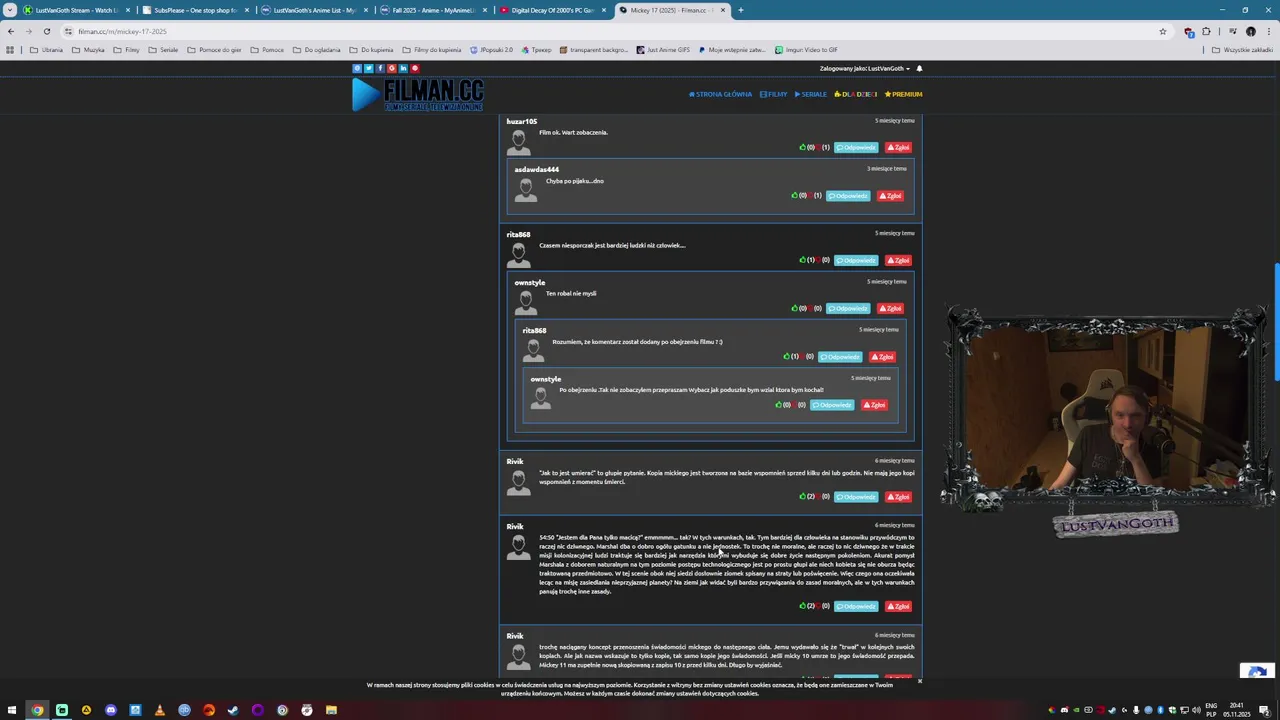The height and width of the screenshot is (720, 1280).
Task: Switch to the SubsPlease browser tab
Action: point(196,10)
